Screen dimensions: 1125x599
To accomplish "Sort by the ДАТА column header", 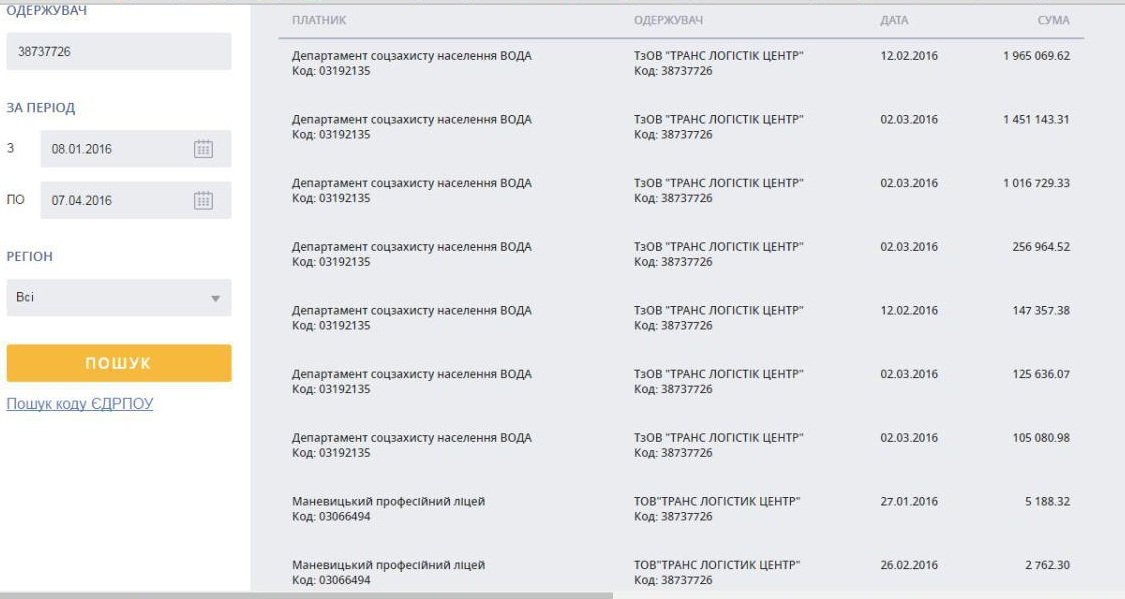I will click(894, 21).
